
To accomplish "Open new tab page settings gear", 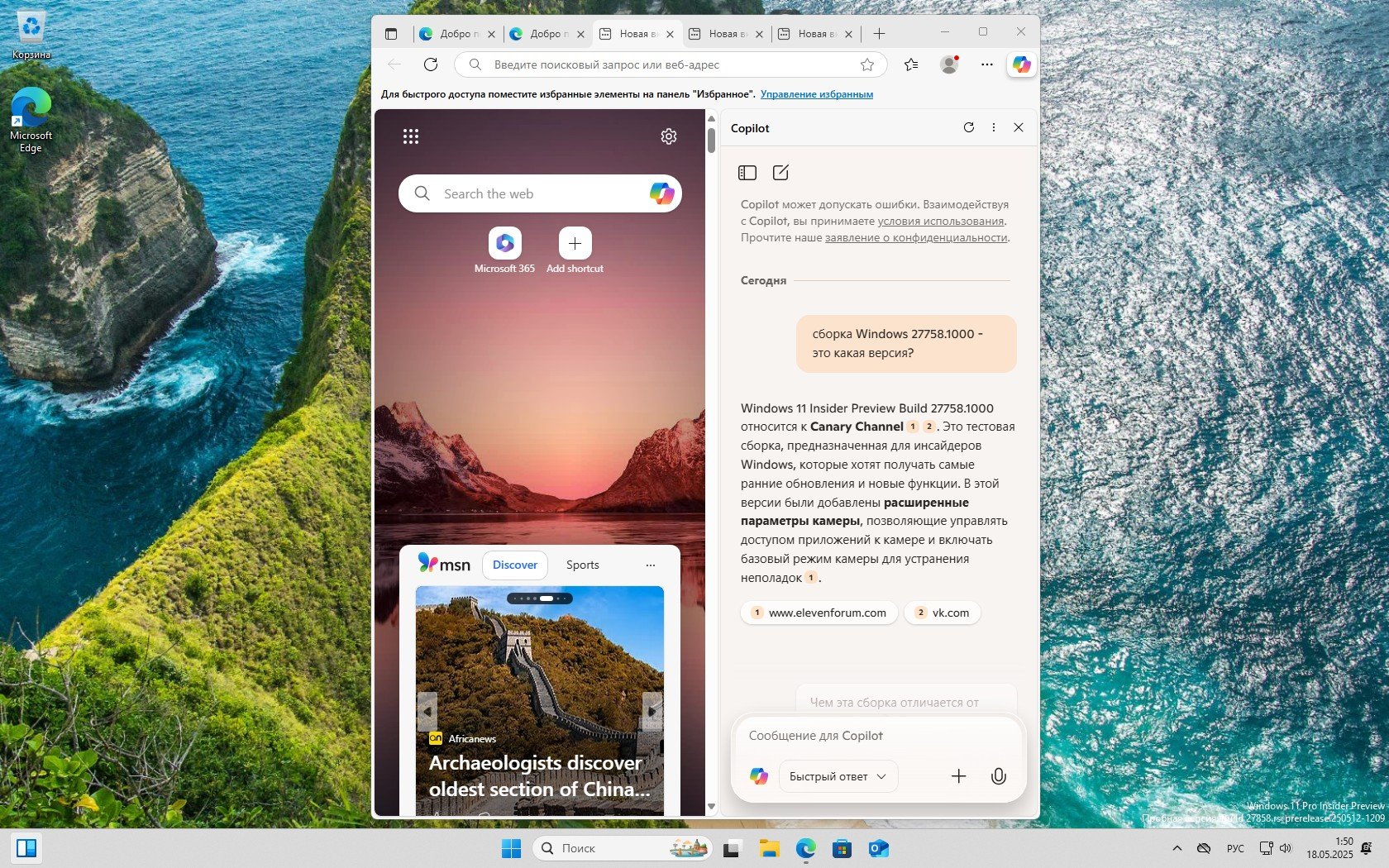I will [x=669, y=136].
